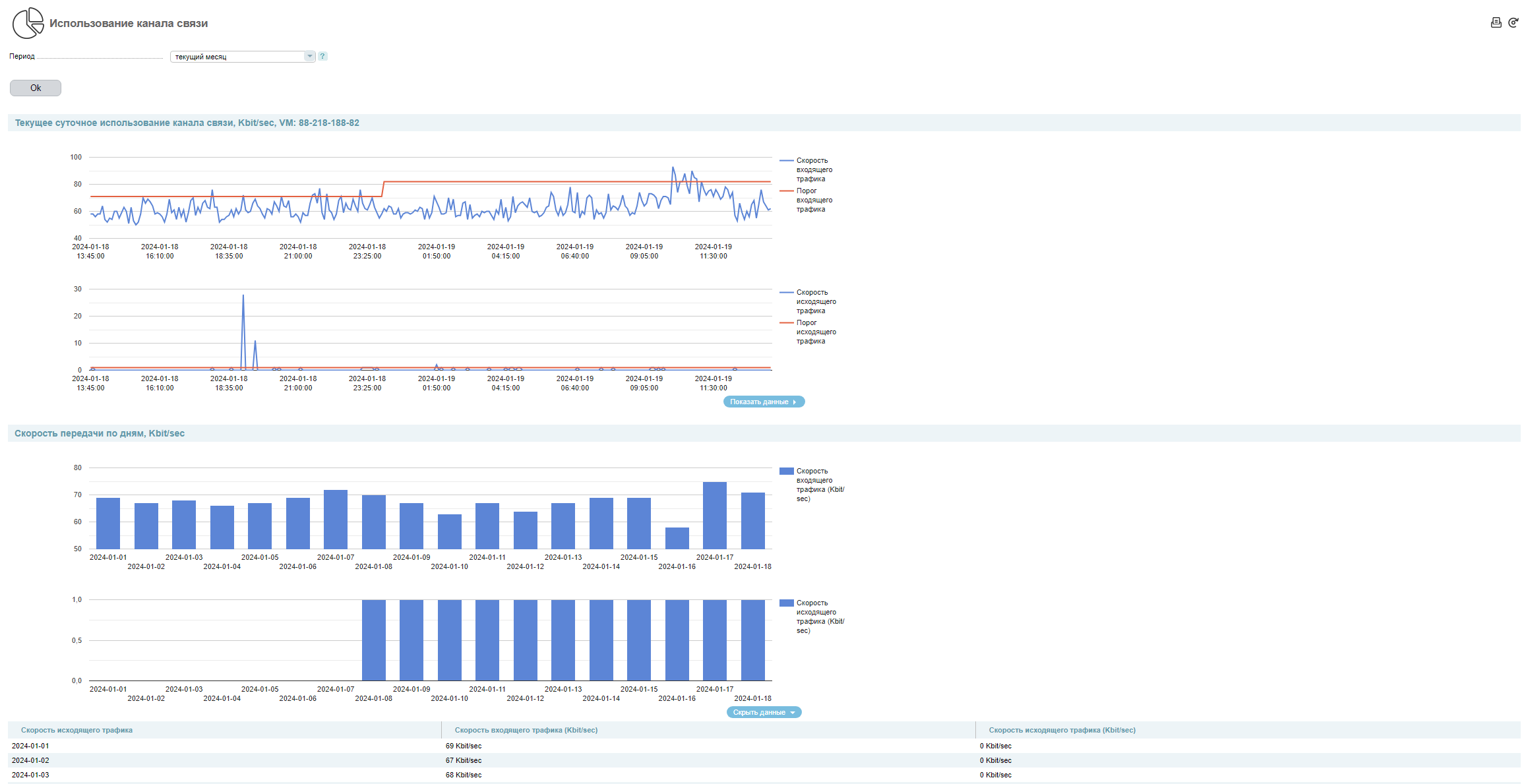Click the outgoing traffic bar for 2024-01-08
The width and height of the screenshot is (1524, 784).
pos(374,640)
